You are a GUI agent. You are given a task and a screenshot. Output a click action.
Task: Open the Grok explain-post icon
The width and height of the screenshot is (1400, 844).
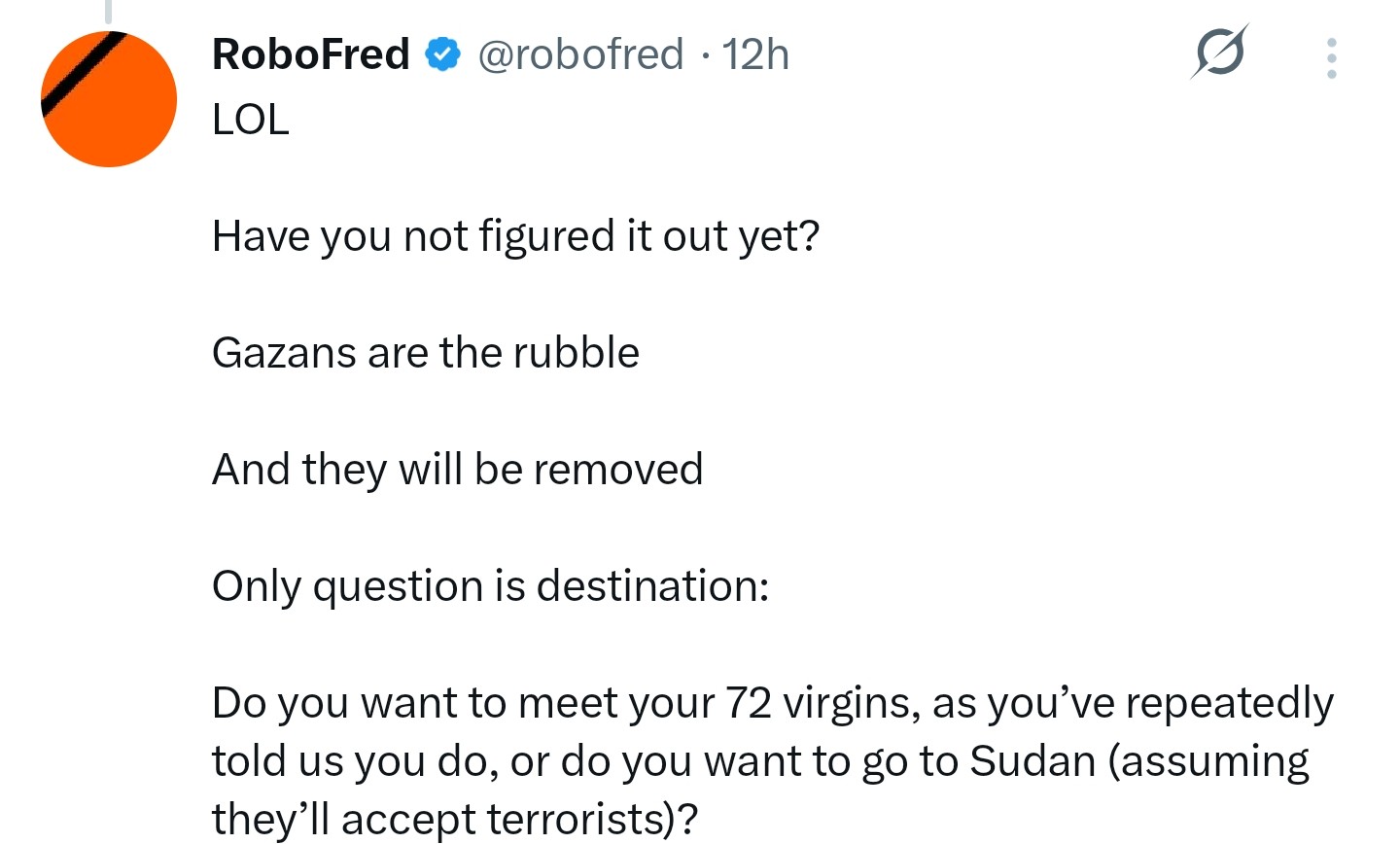tap(1219, 52)
